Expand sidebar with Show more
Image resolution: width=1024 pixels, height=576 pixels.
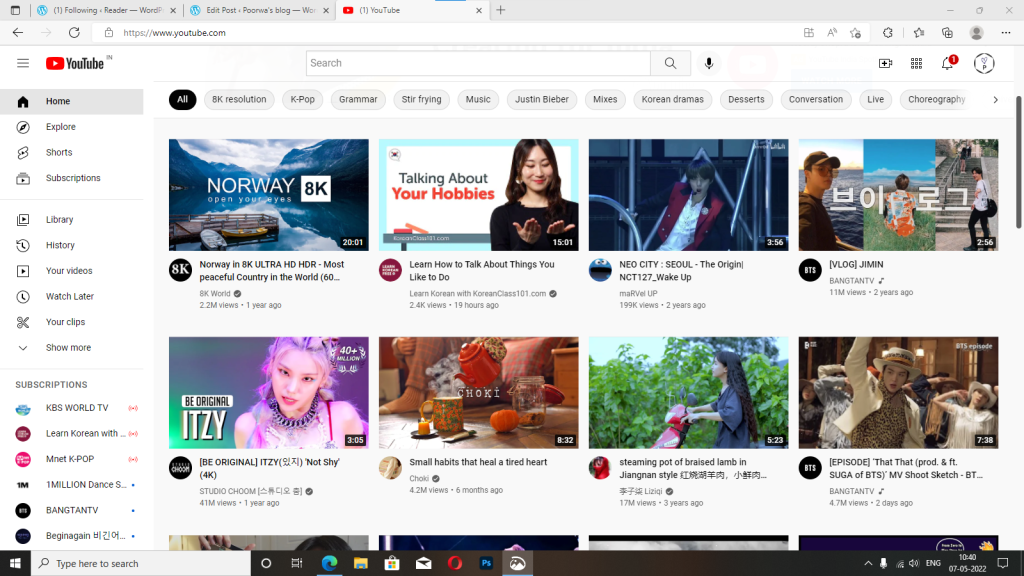[68, 348]
